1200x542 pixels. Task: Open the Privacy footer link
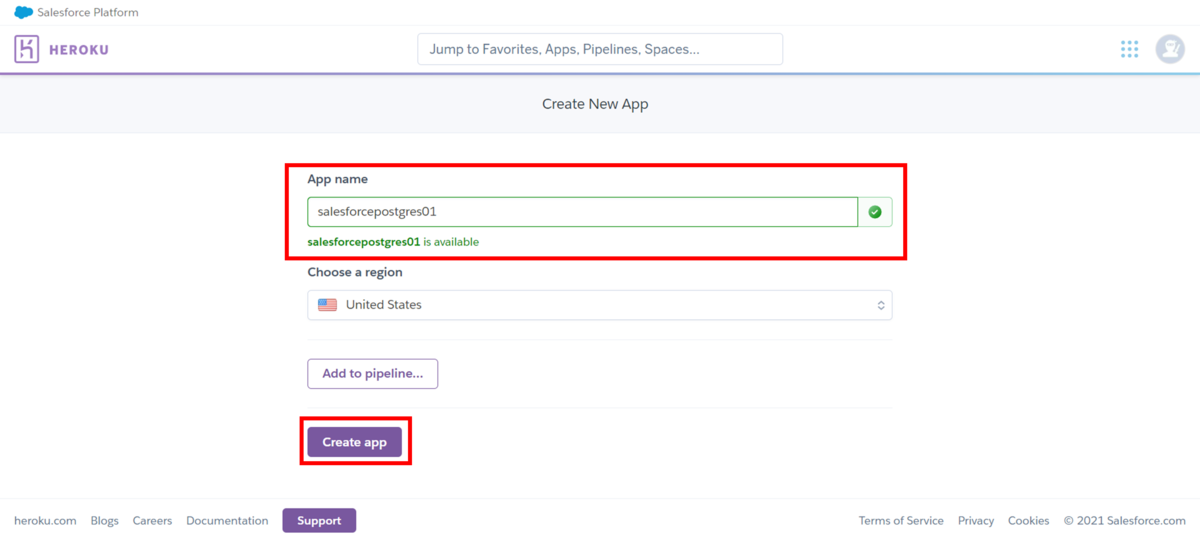click(976, 521)
